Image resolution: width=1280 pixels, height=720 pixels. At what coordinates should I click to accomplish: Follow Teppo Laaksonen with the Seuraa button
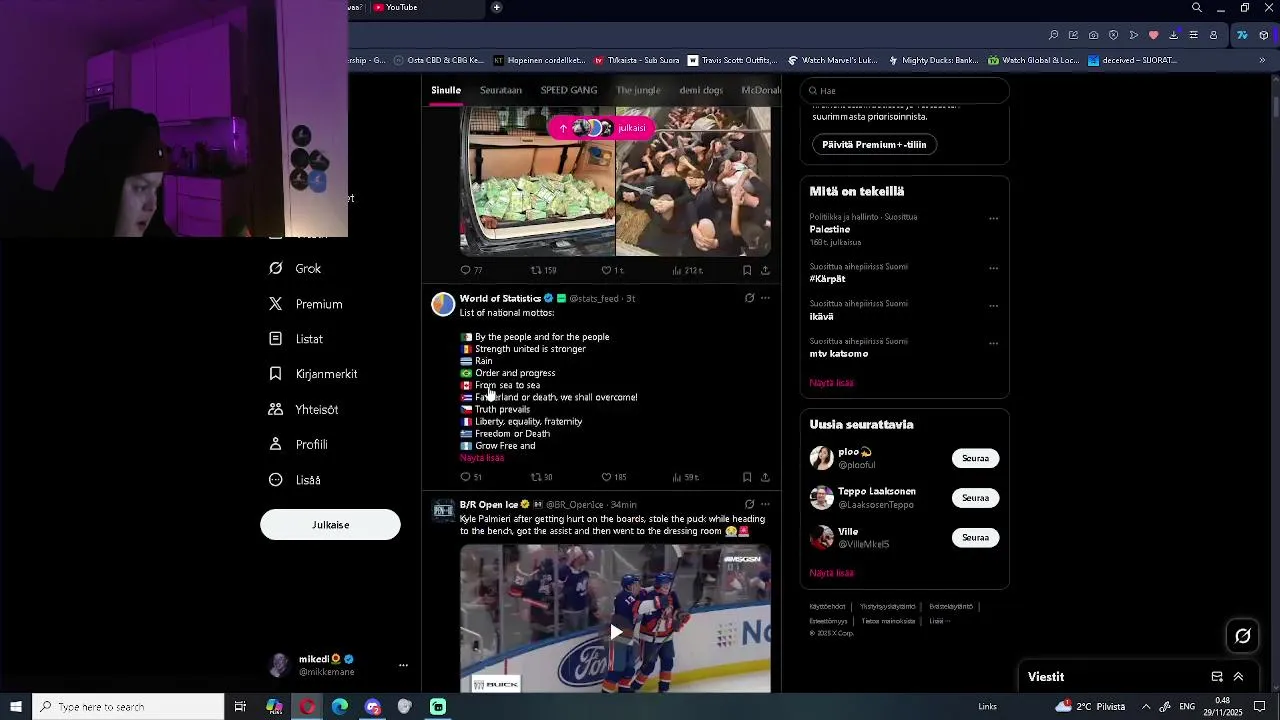pos(975,498)
